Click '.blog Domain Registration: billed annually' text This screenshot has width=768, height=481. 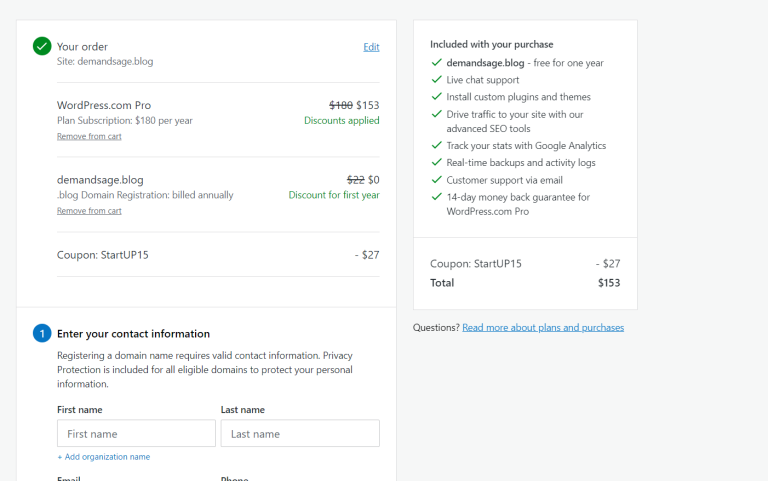[145, 195]
